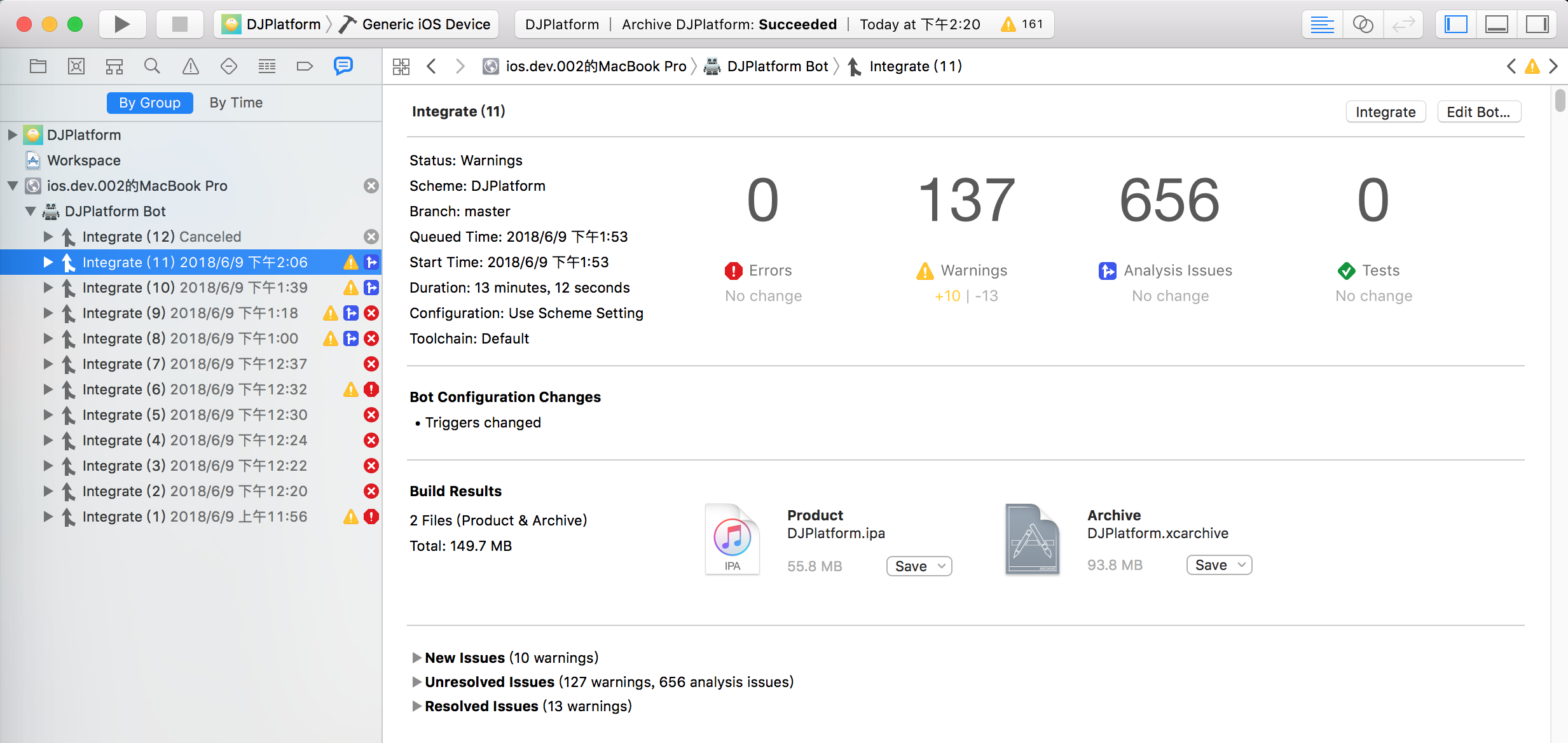Screen dimensions: 1568x743
Task: Open the Report navigator tab icon
Action: [x=343, y=66]
